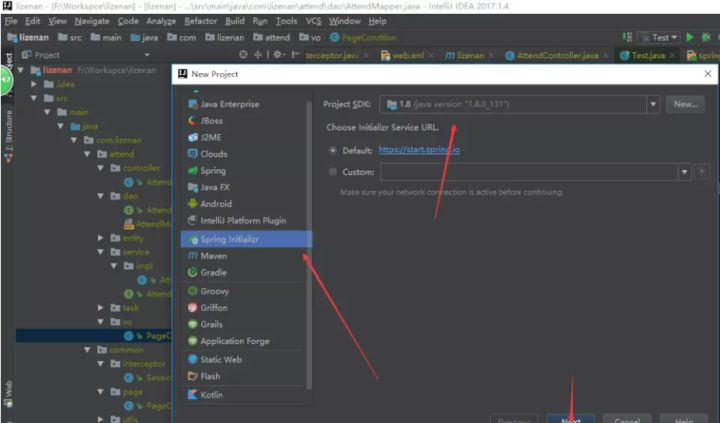Open the Project view selector dropdown
Image resolution: width=720 pixels, height=423 pixels.
click(x=146, y=55)
